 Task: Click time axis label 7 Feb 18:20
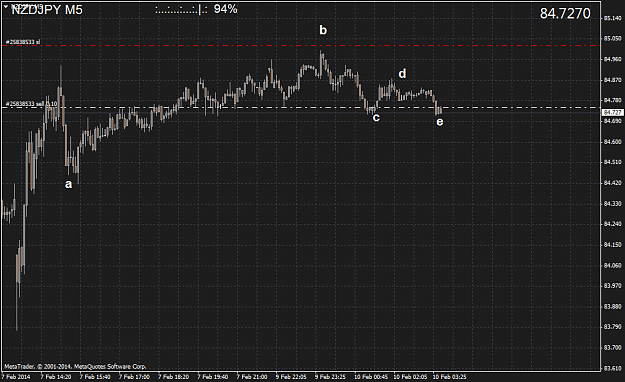[174, 377]
